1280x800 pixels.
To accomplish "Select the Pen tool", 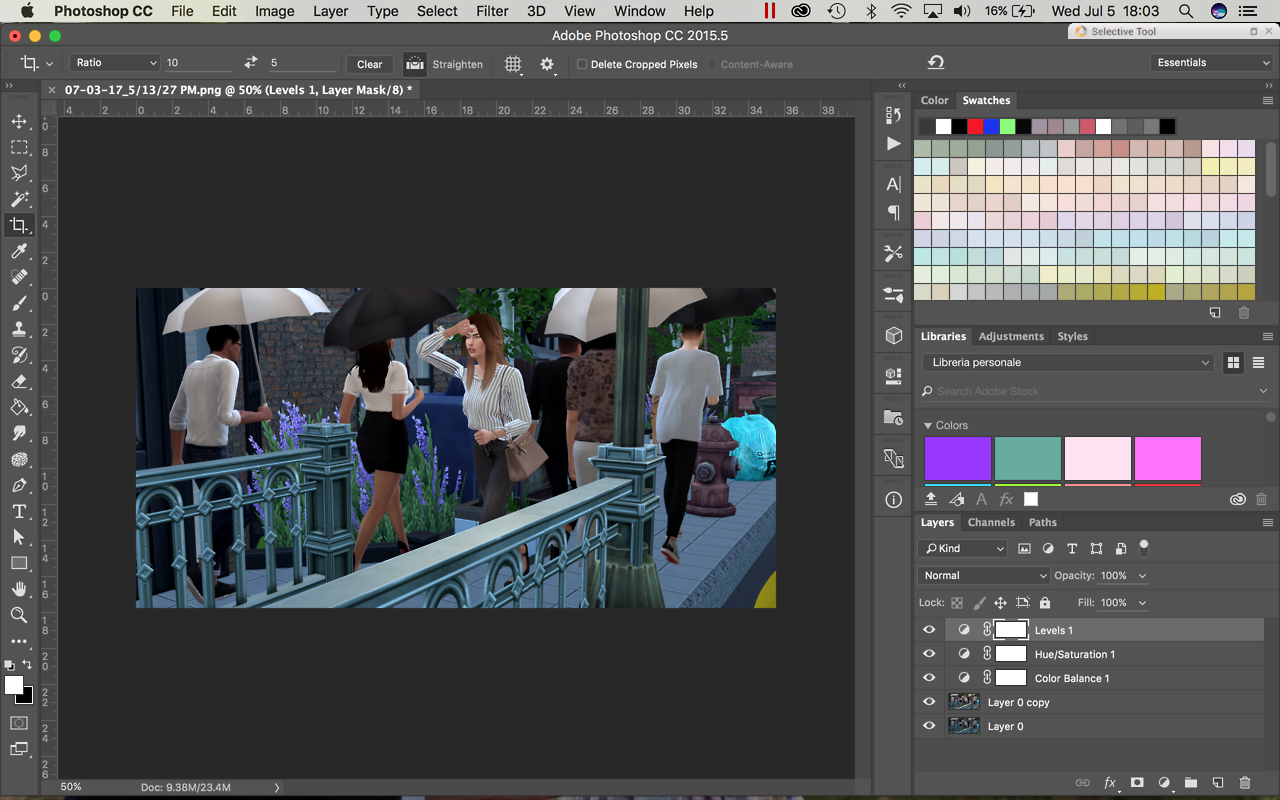I will point(19,486).
